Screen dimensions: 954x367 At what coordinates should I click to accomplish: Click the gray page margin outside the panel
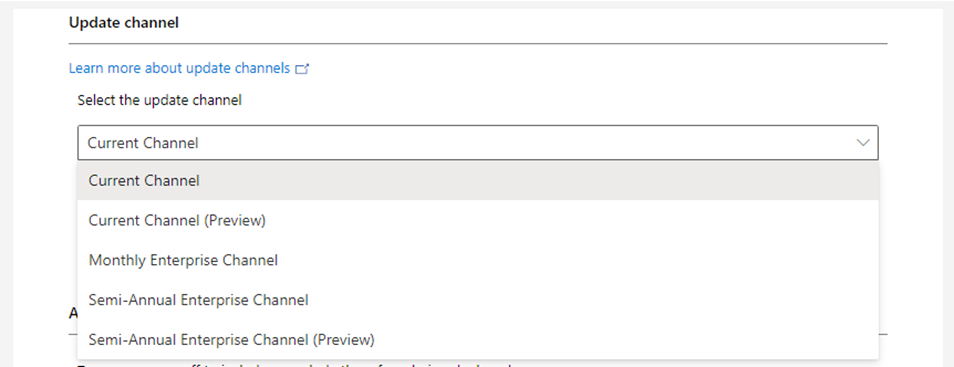(948, 183)
